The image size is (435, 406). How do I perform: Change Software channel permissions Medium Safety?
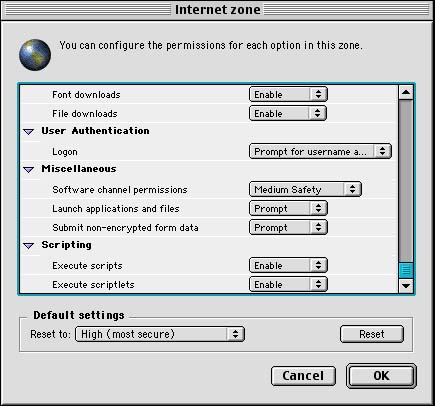305,189
